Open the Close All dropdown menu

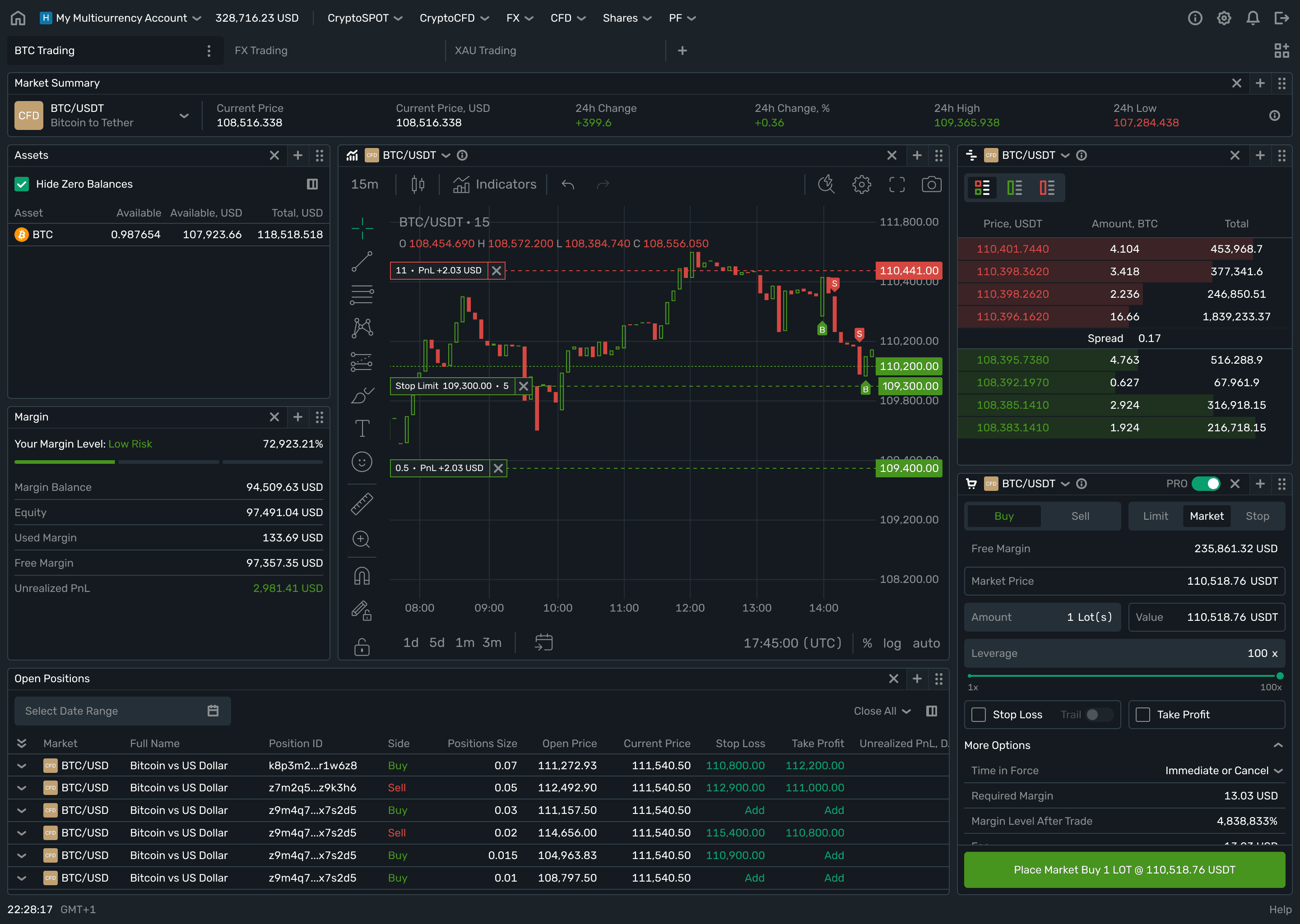click(x=882, y=711)
